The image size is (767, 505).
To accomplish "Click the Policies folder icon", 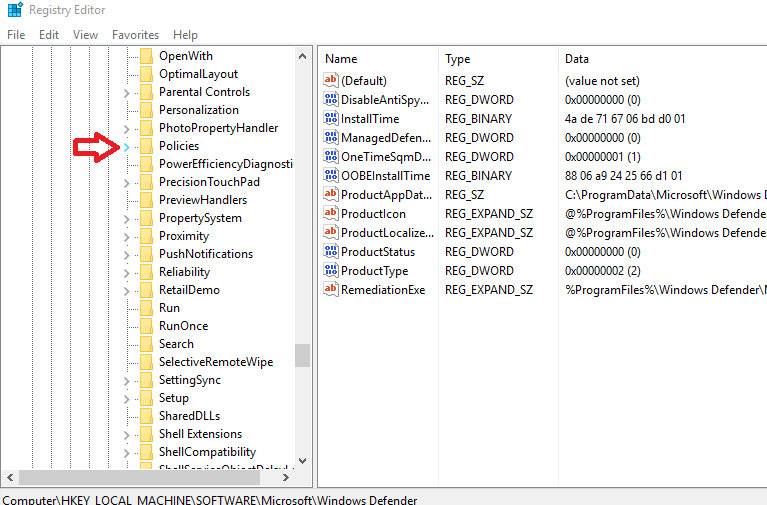I will pyautogui.click(x=146, y=146).
